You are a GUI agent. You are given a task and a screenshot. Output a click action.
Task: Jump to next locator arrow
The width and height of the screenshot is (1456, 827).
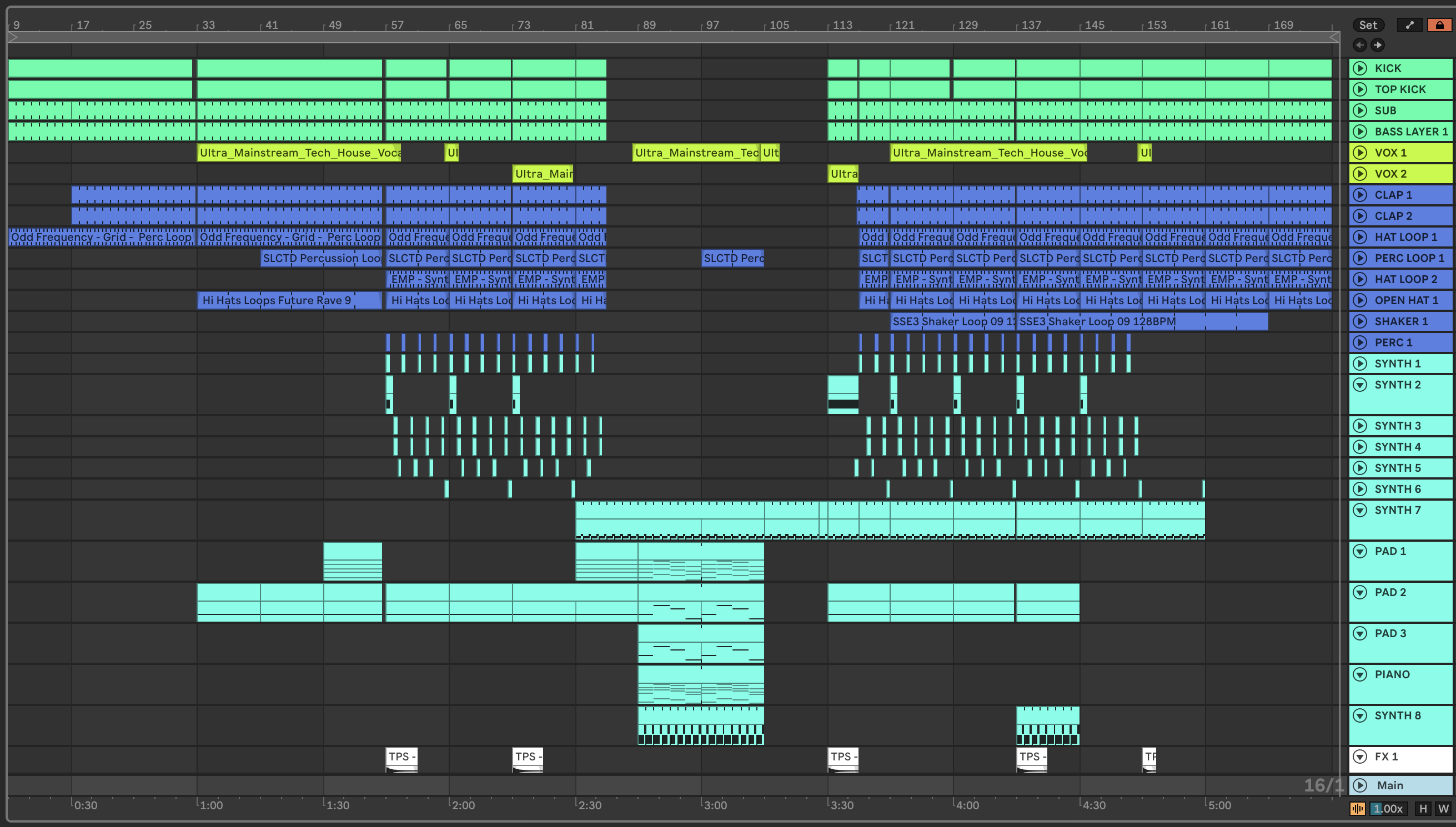1378,45
